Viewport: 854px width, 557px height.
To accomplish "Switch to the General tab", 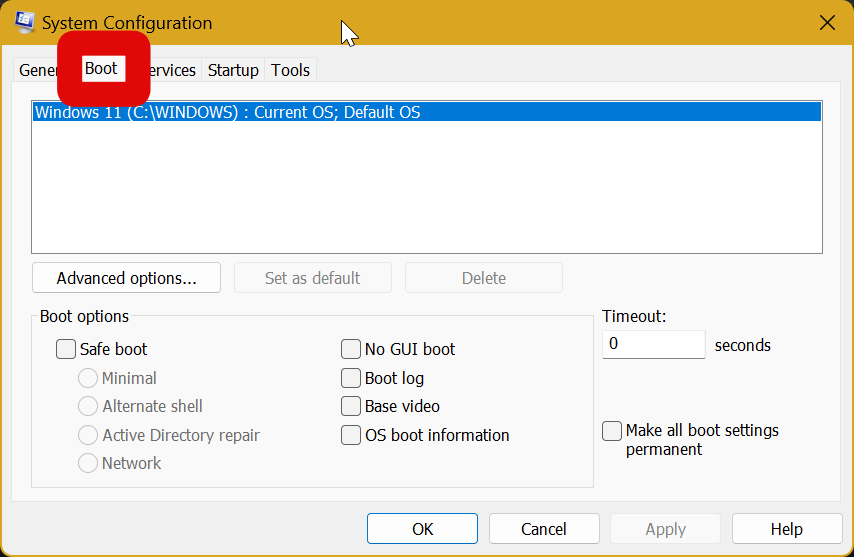I will click(38, 70).
